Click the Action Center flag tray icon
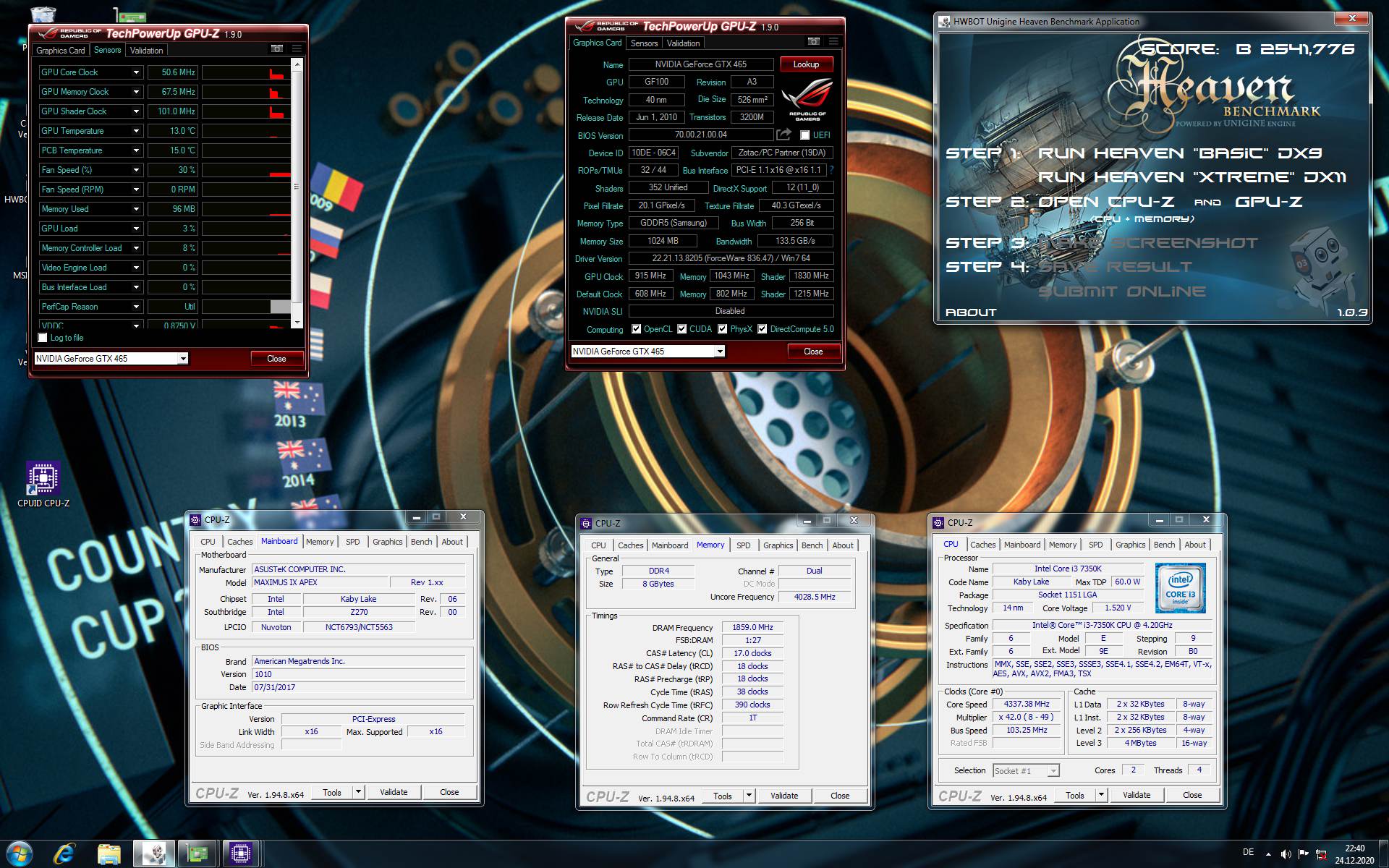This screenshot has height=868, width=1389. tap(1304, 854)
